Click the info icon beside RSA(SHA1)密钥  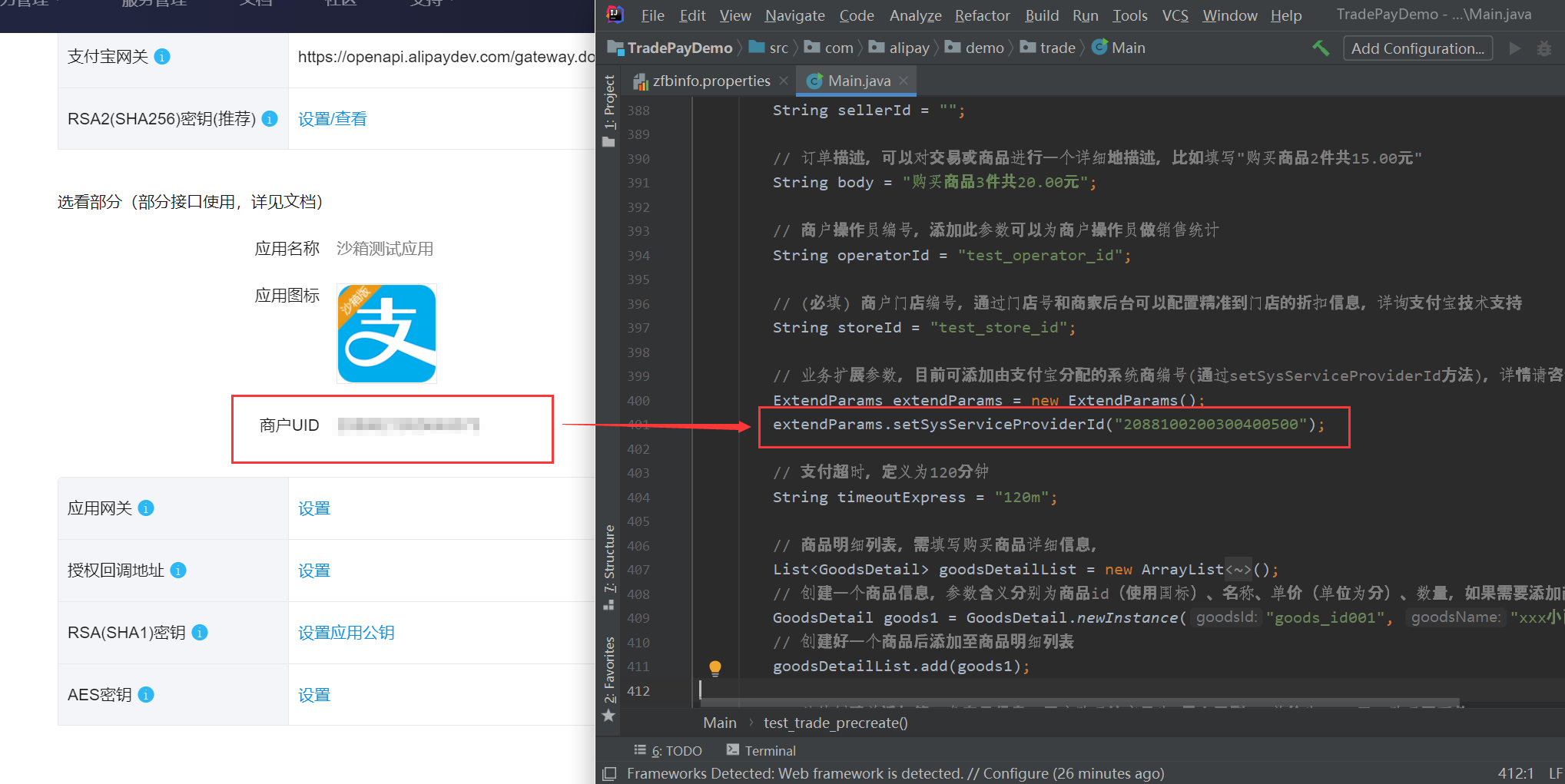pyautogui.click(x=200, y=633)
